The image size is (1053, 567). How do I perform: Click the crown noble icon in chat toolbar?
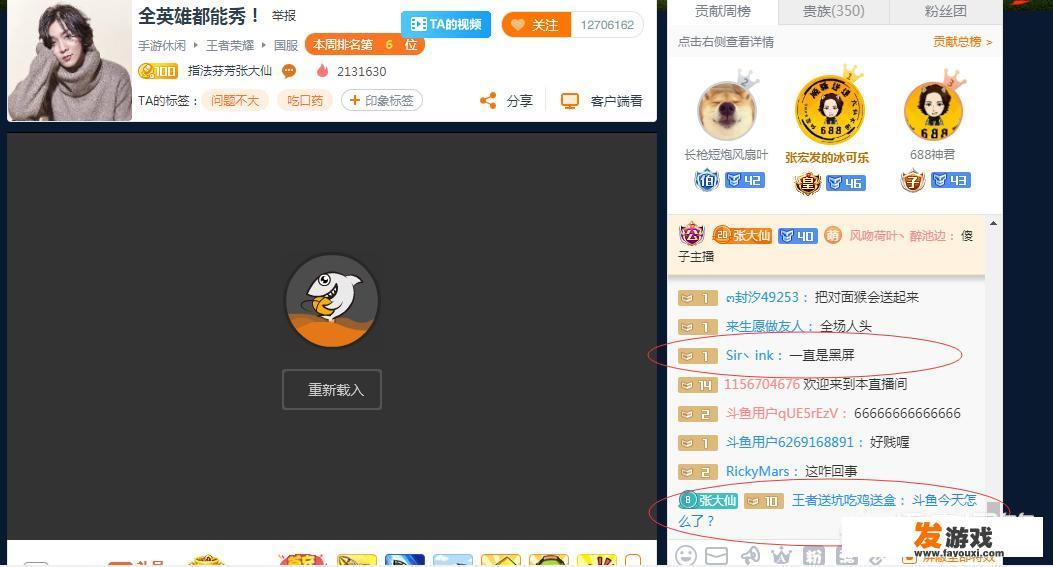[781, 556]
